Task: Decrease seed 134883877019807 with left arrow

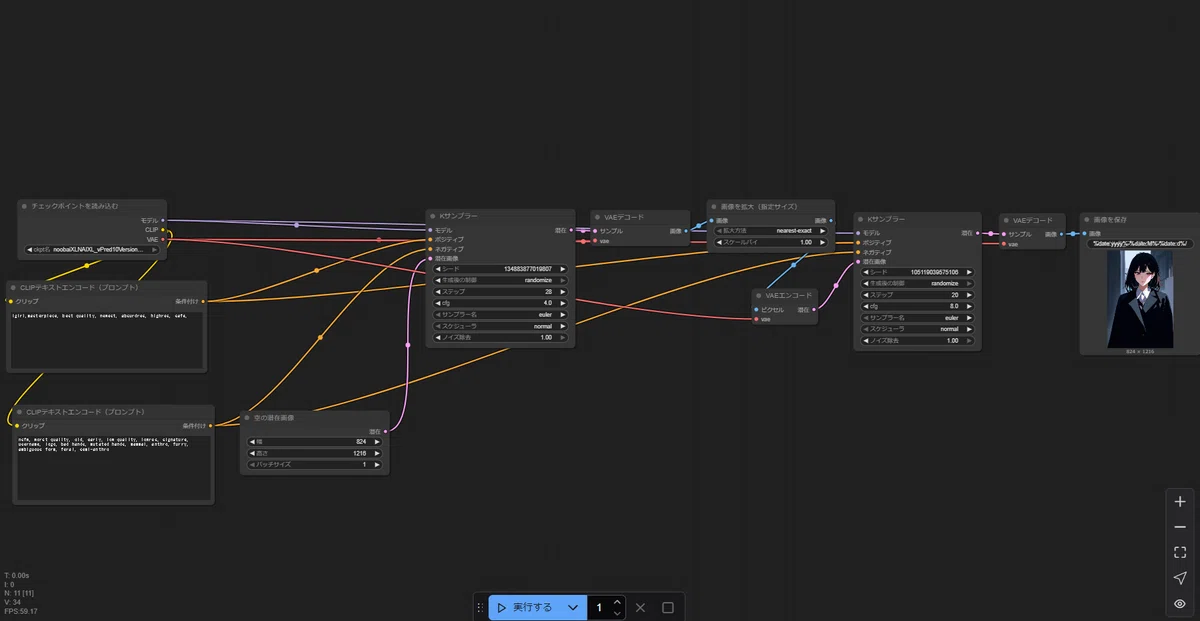Action: 437,268
